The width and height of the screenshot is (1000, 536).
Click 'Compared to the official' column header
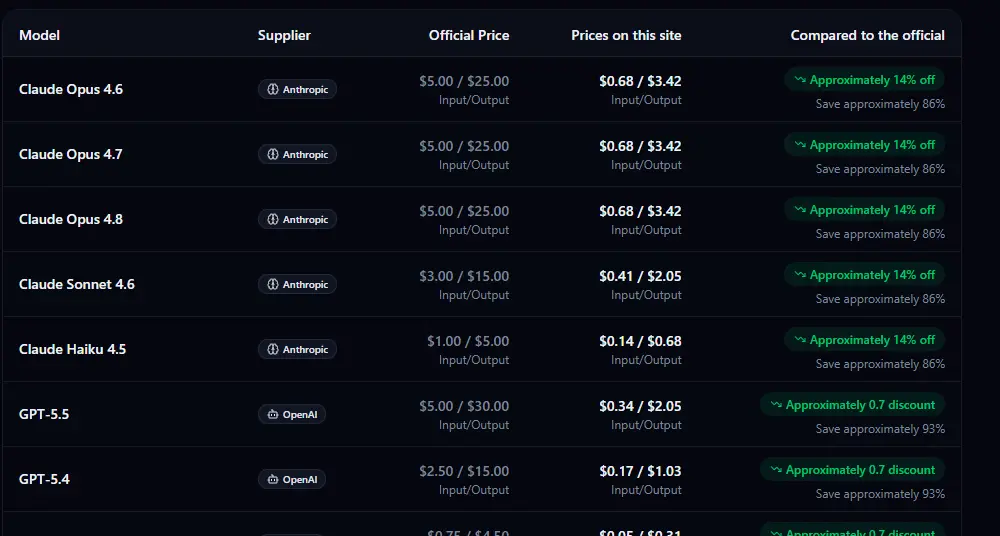click(x=867, y=35)
